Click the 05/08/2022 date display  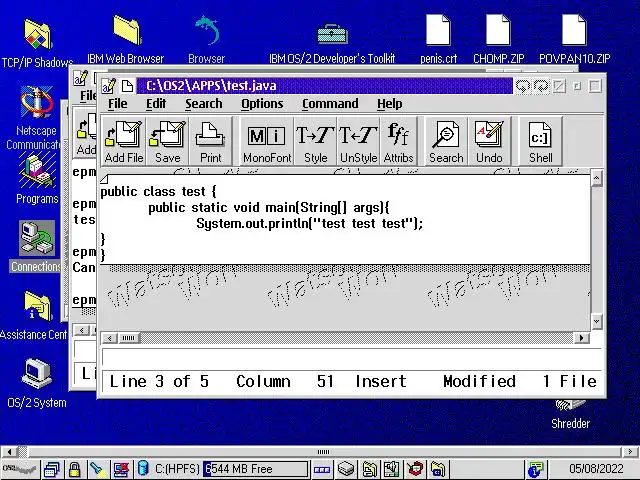(596, 469)
